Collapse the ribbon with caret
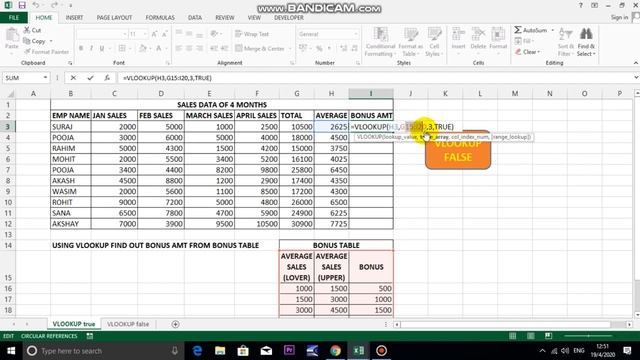 click(x=636, y=63)
